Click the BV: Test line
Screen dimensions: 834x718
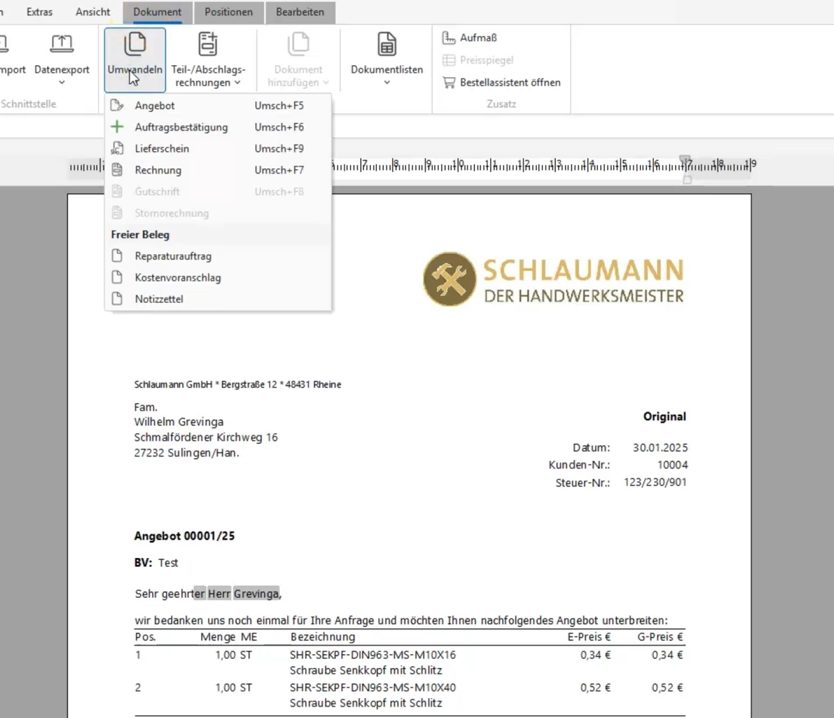pos(156,563)
